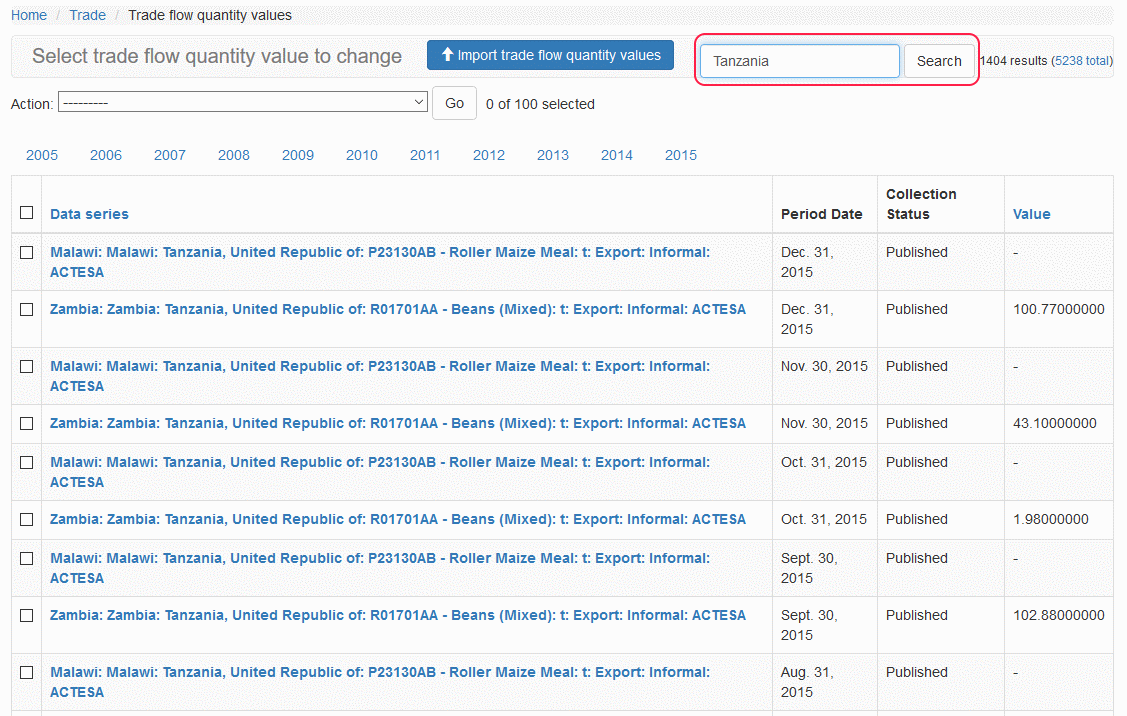Open the Action dropdown

coord(244,103)
